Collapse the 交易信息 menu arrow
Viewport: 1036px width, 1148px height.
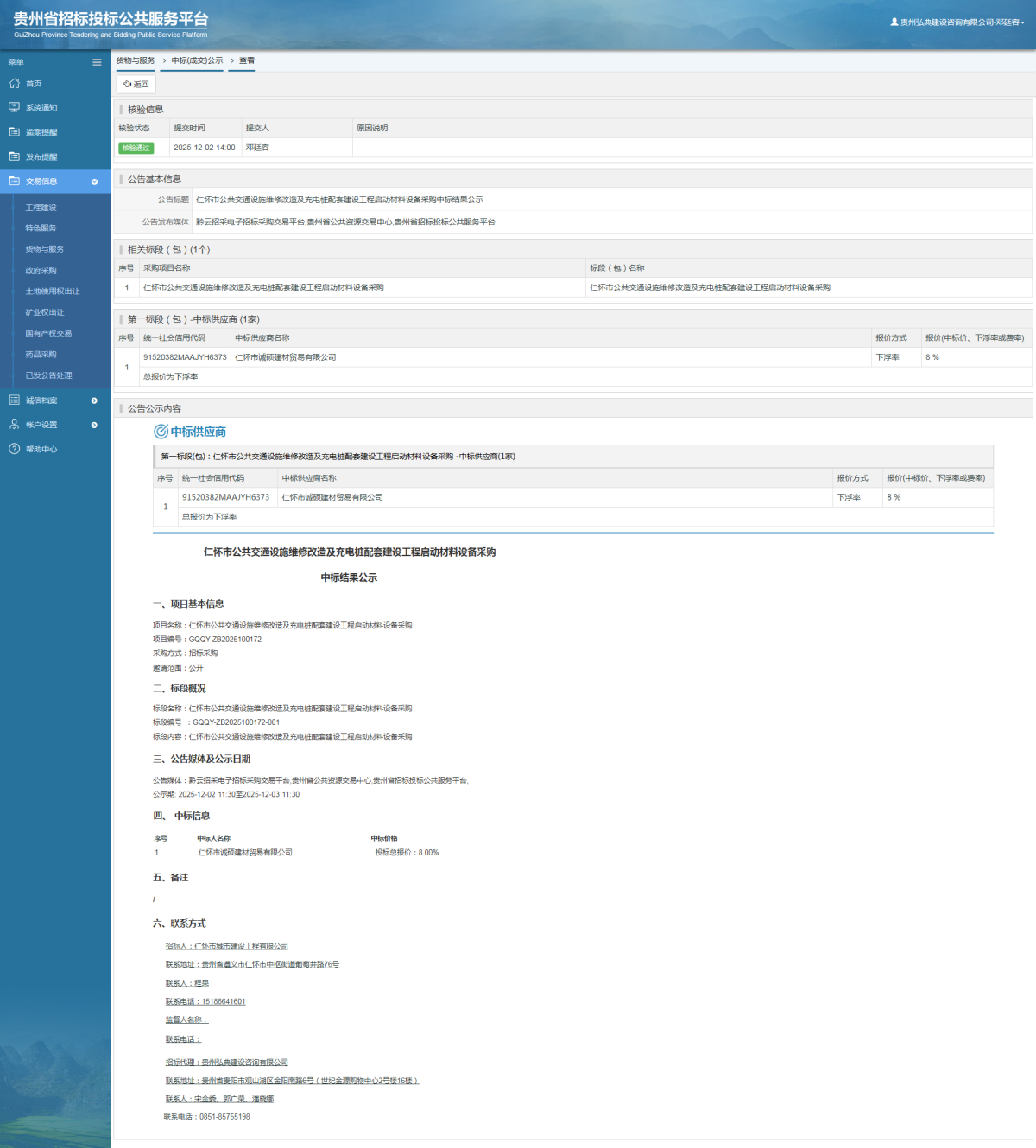(x=94, y=181)
